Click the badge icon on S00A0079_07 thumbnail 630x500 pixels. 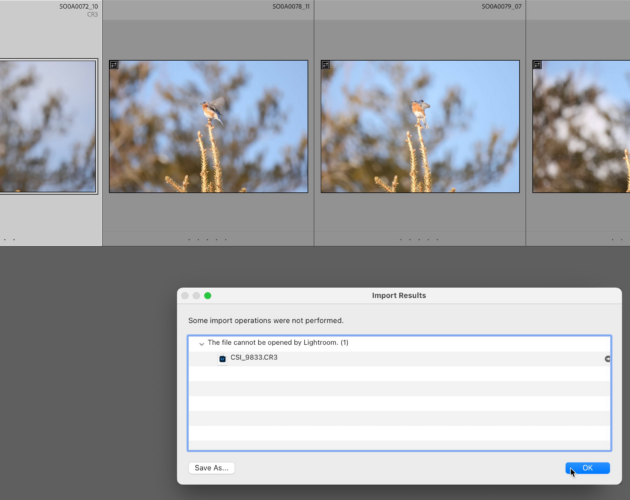(x=325, y=65)
